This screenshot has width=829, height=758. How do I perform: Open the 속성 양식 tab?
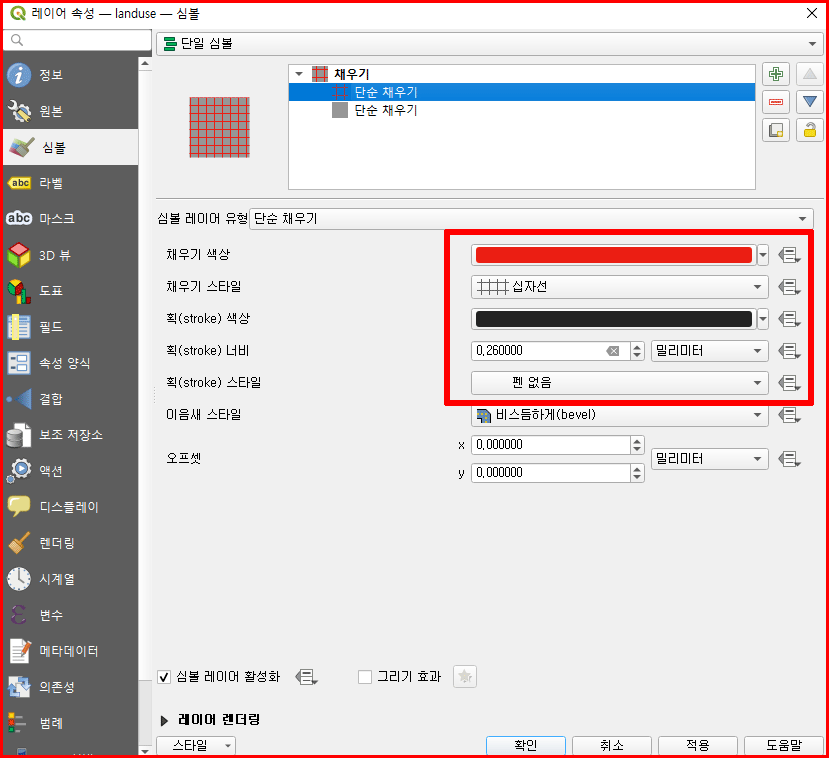(70, 363)
